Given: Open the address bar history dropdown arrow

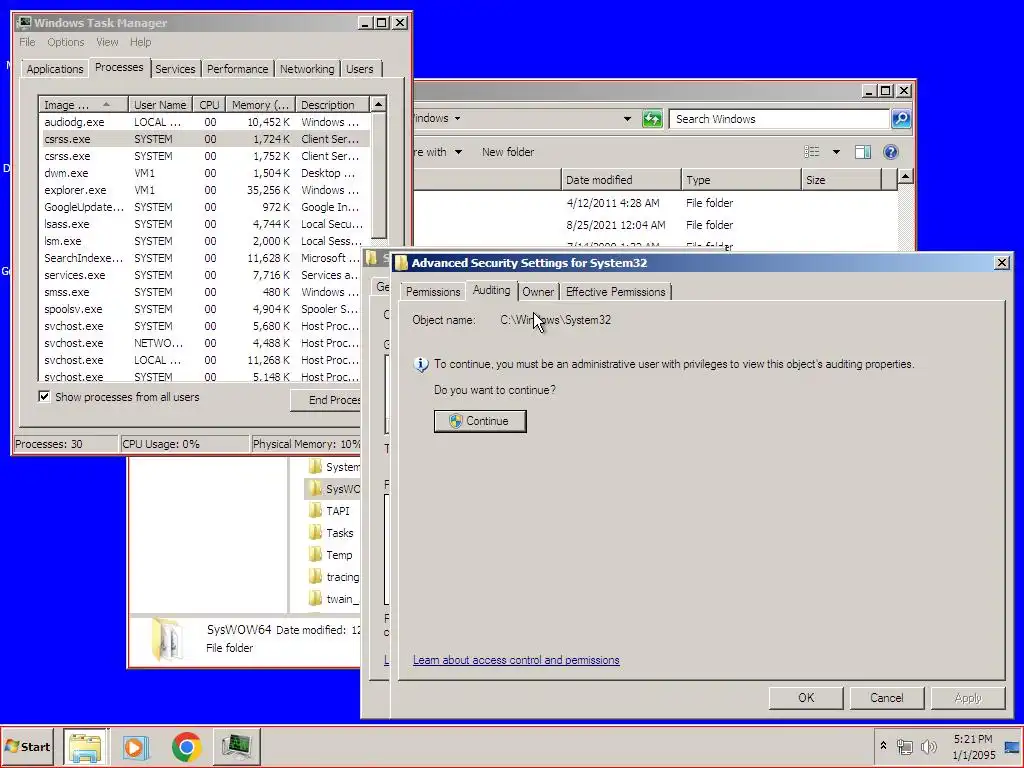Looking at the screenshot, I should pyautogui.click(x=627, y=119).
